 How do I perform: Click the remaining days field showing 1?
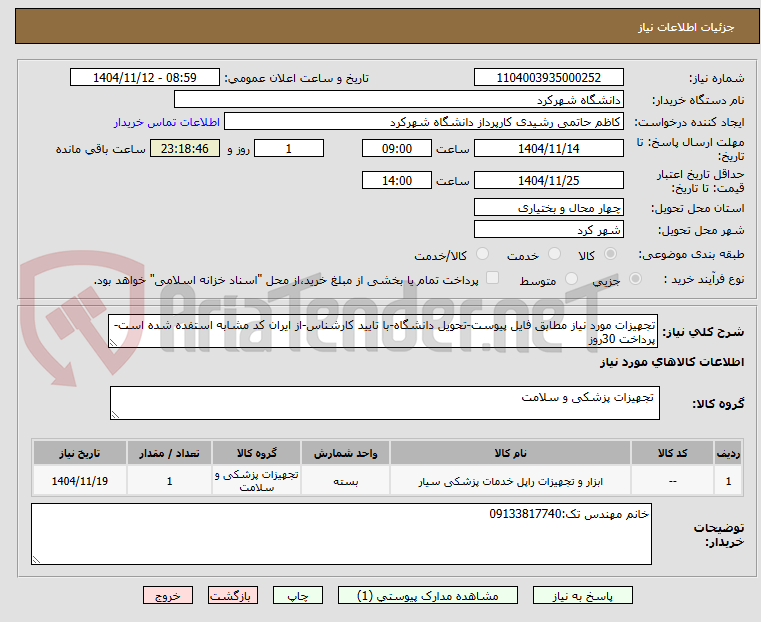289,148
